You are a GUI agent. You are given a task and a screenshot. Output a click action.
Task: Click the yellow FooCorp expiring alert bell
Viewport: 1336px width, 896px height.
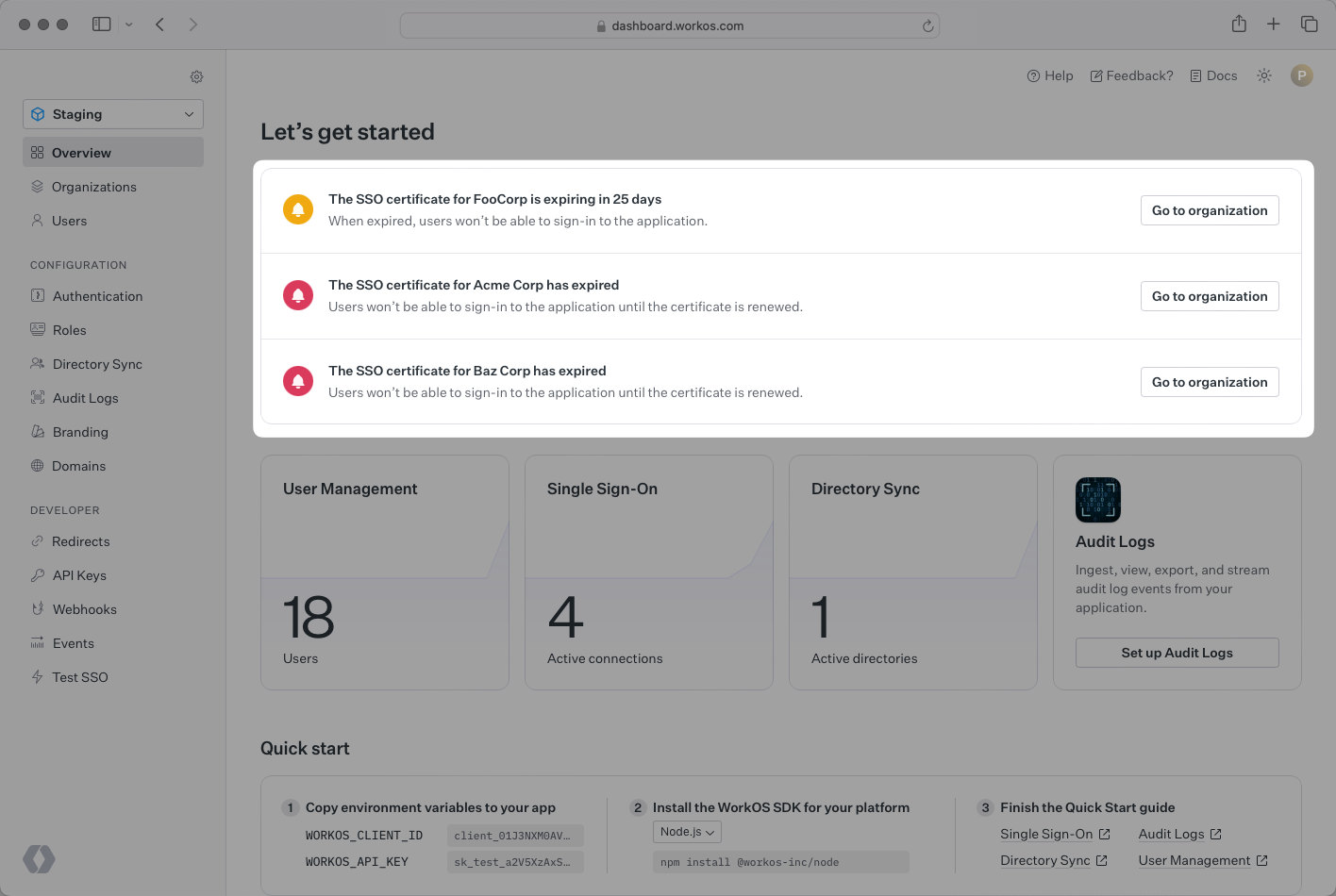(x=298, y=209)
